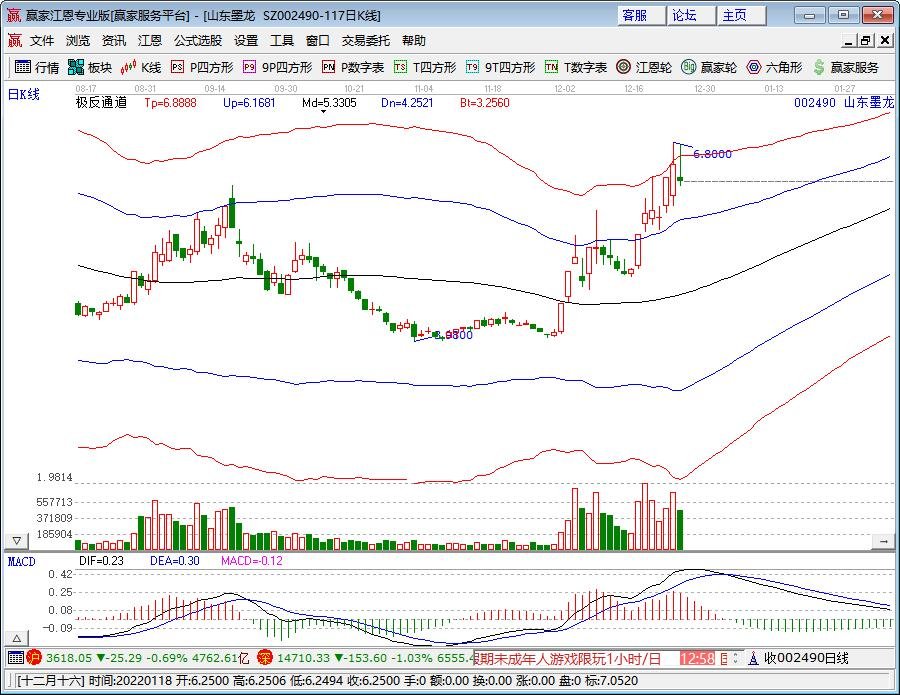Click the 沪 Shanghai index icon

point(34,657)
